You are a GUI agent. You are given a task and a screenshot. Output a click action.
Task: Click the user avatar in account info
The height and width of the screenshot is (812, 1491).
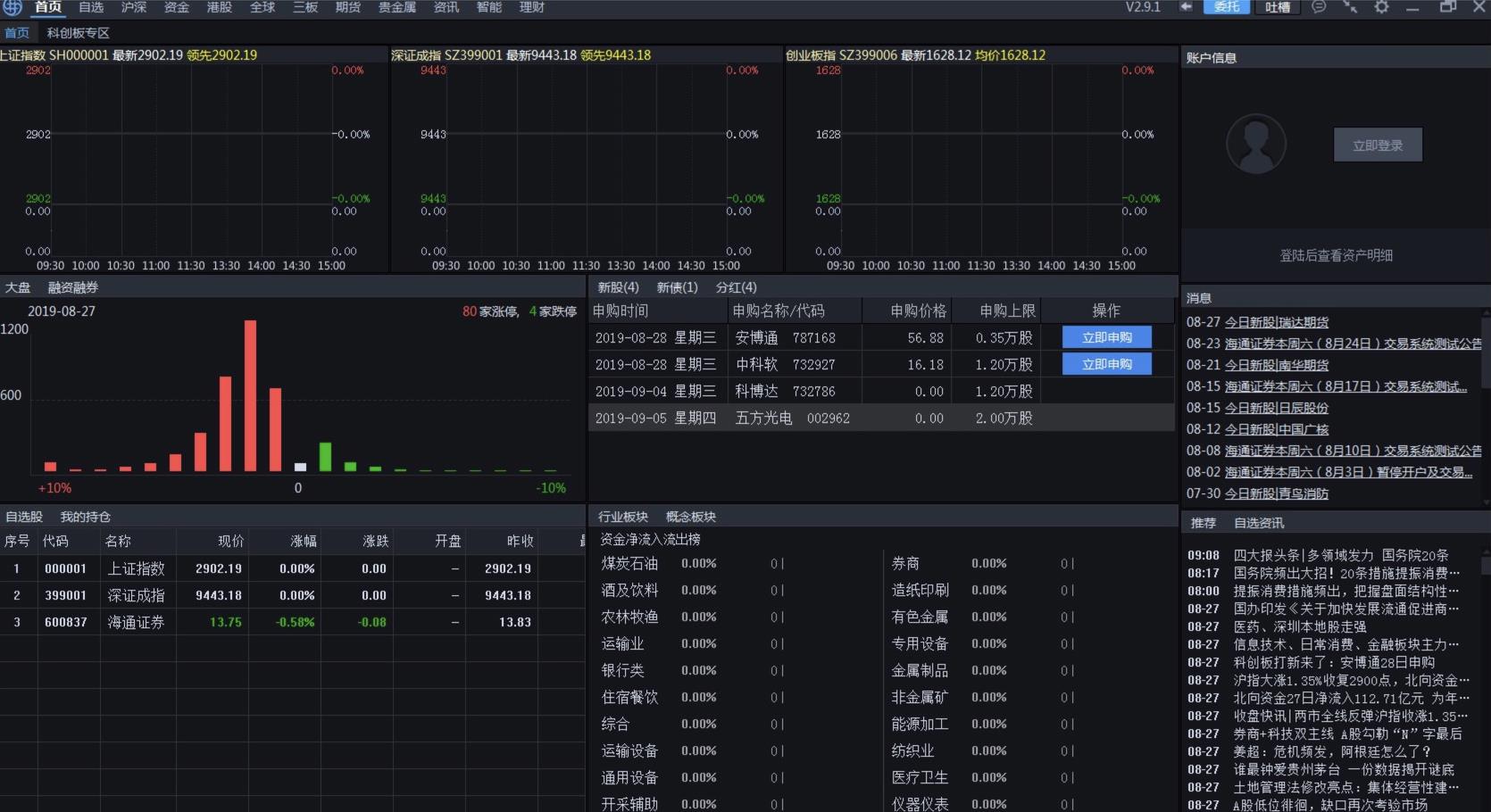click(x=1255, y=144)
